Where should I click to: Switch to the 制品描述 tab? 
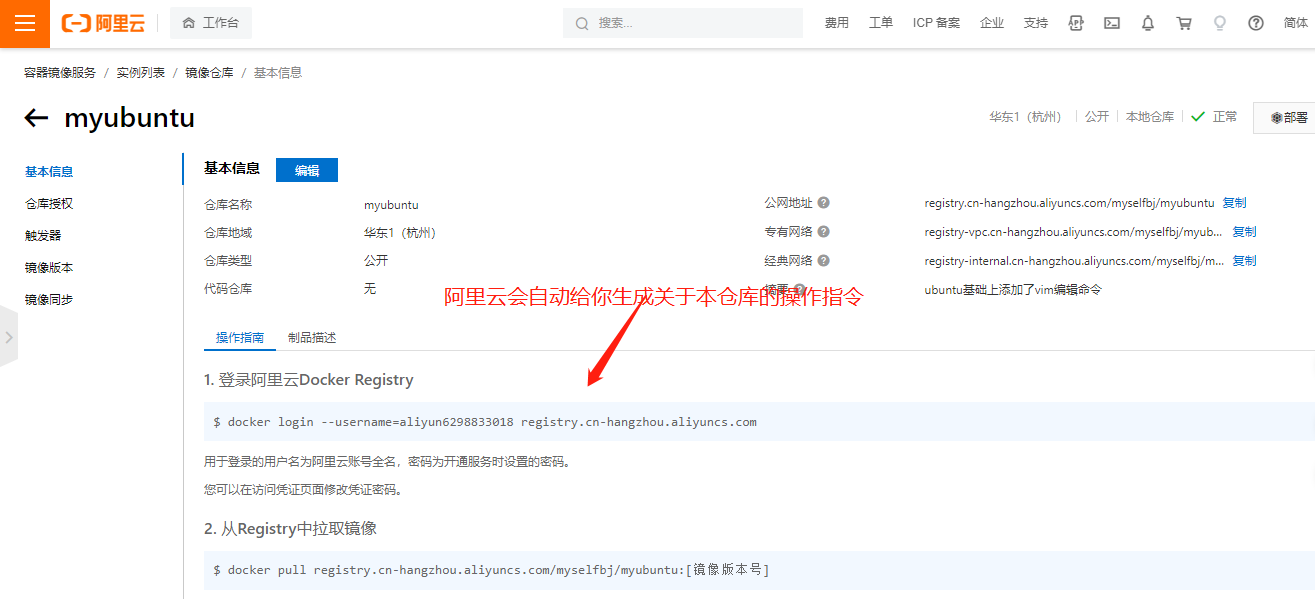click(x=312, y=338)
